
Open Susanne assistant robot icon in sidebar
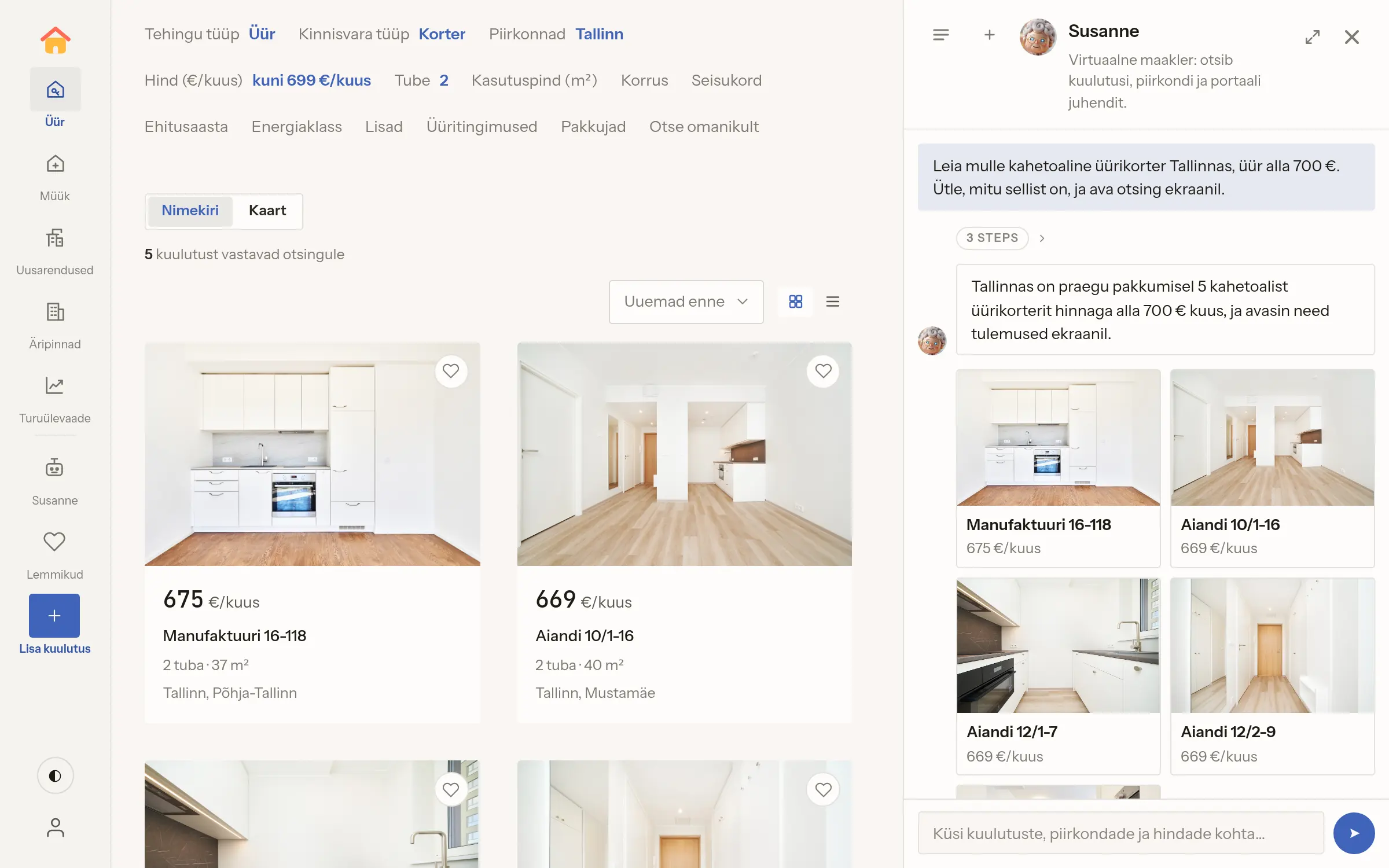click(55, 468)
